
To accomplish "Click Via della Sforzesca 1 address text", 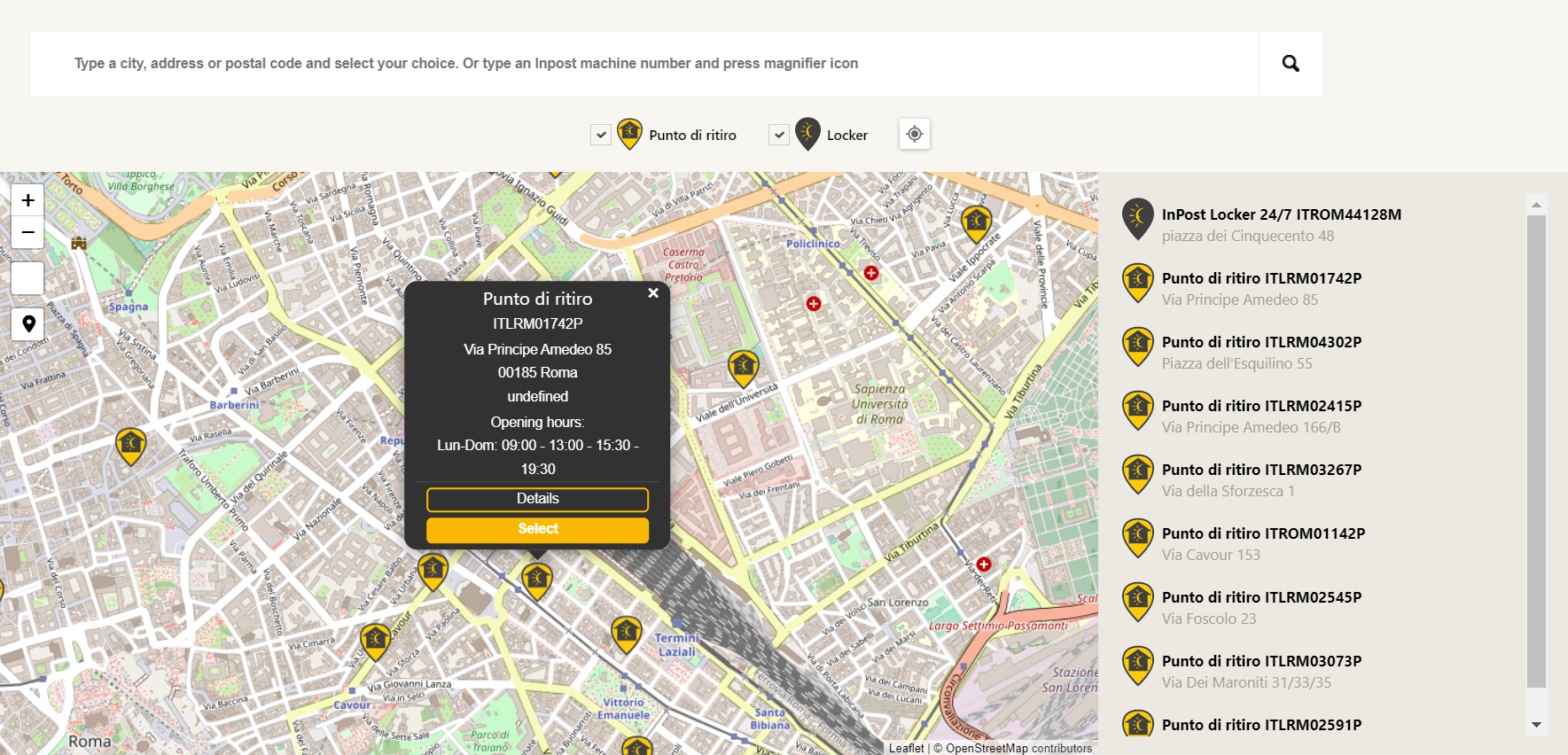I will [x=1228, y=491].
